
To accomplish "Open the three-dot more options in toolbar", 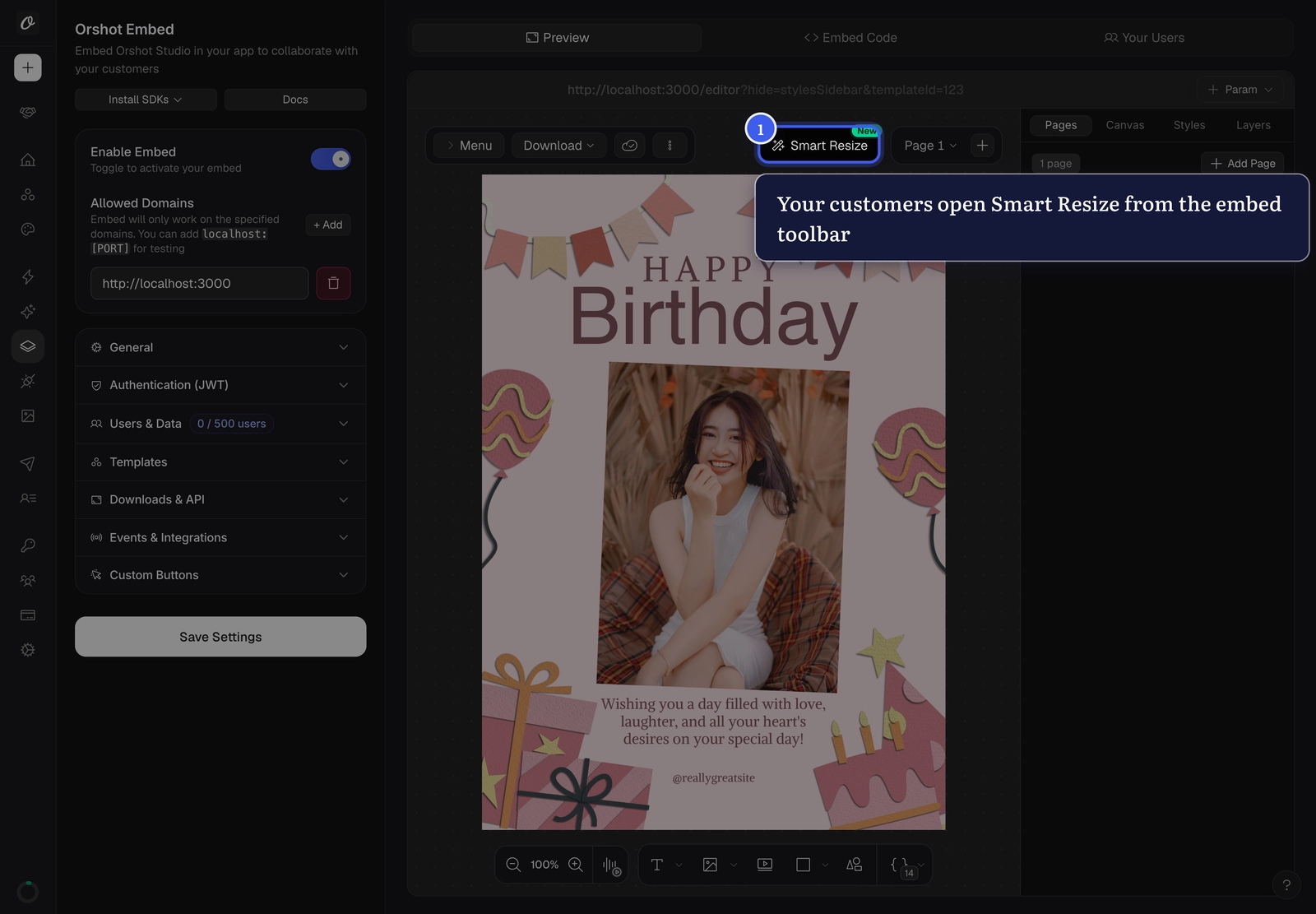I will point(670,146).
